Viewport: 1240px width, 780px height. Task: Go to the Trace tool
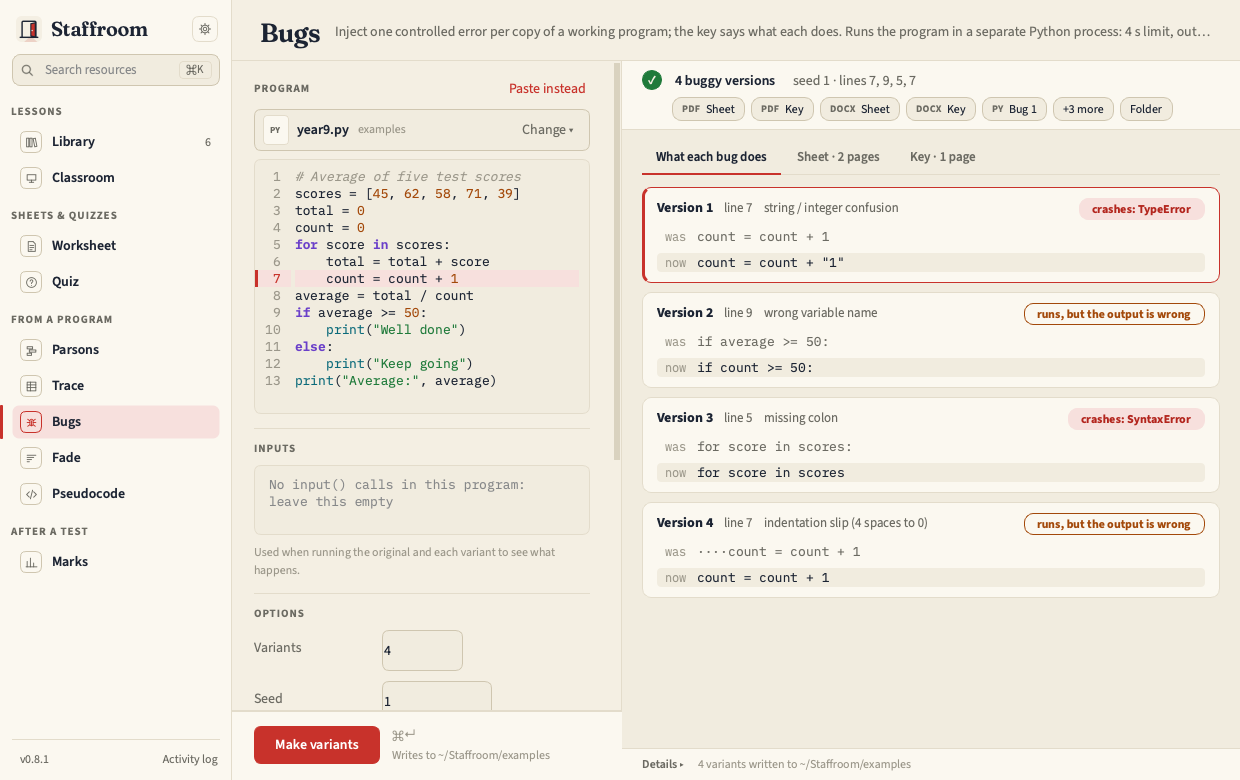pos(116,386)
